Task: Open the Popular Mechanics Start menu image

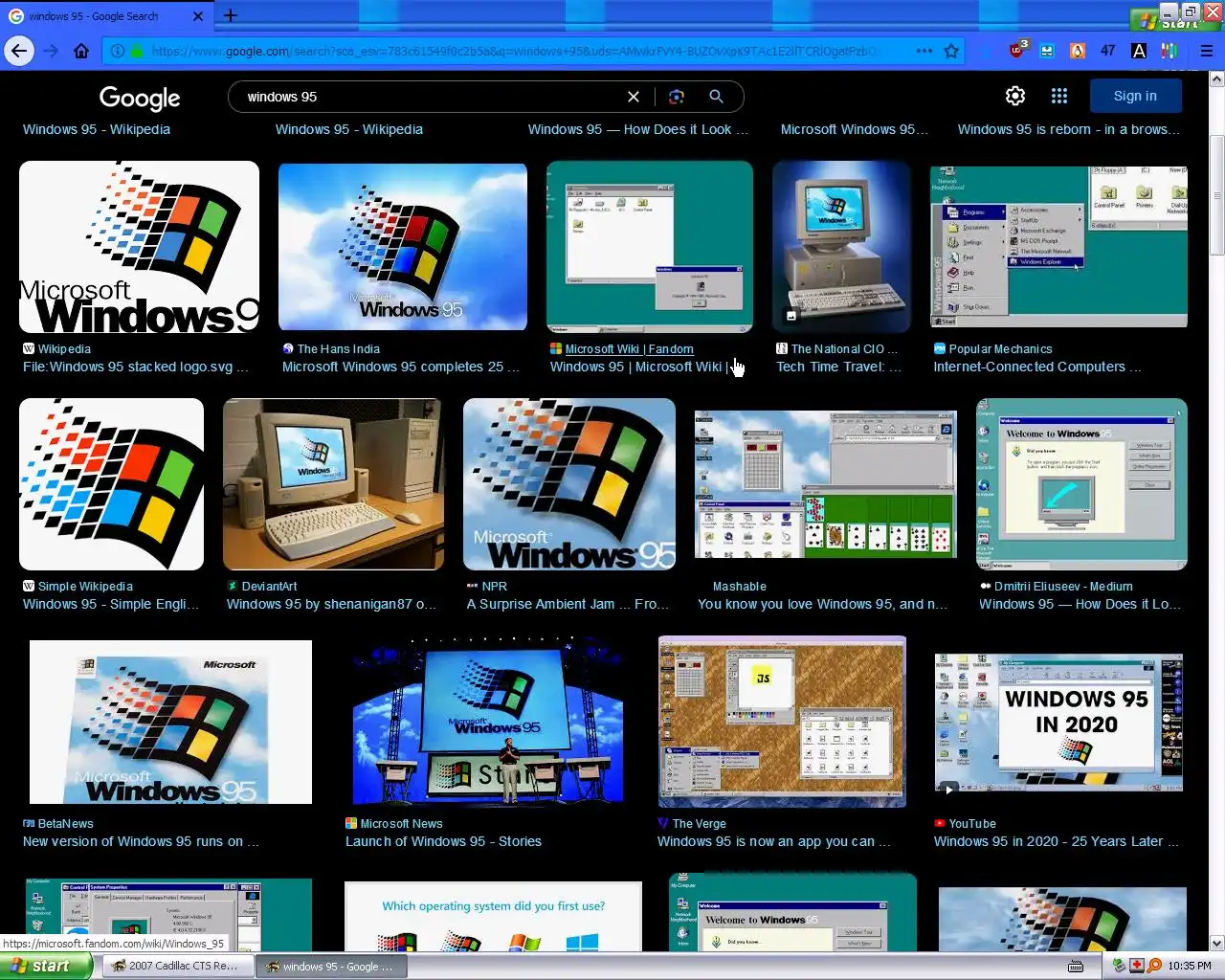Action: coord(1059,247)
